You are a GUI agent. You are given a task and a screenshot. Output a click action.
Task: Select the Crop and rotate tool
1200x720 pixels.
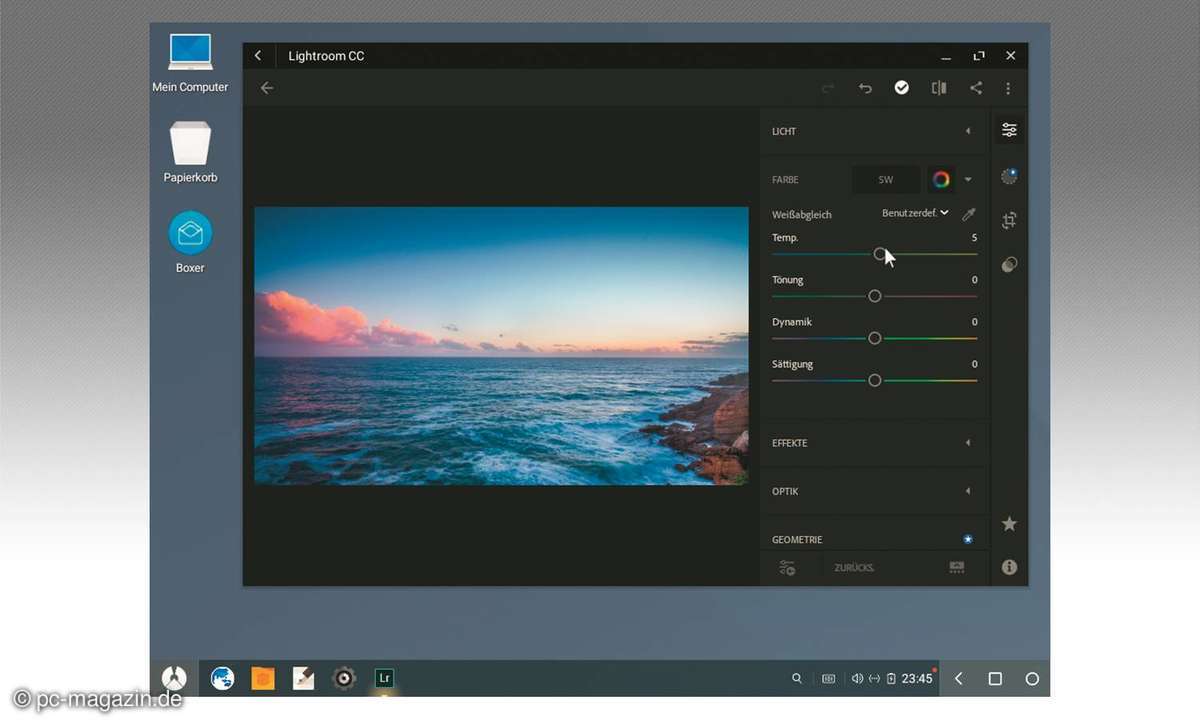tap(1009, 221)
